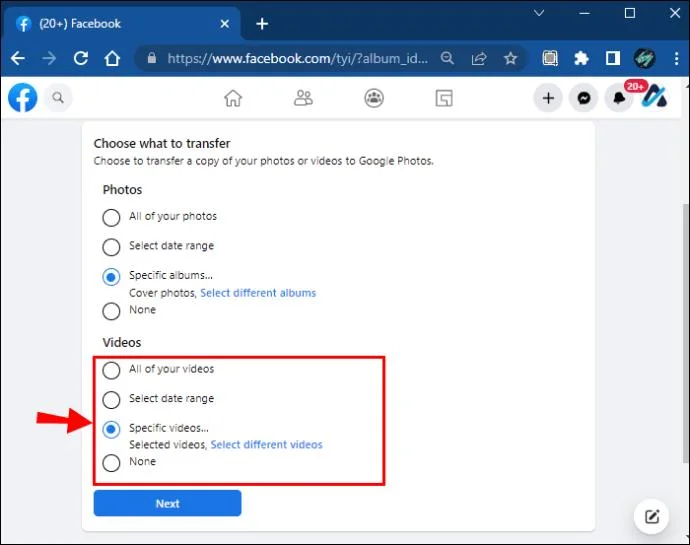This screenshot has height=545, width=690.
Task: Share this page from address bar
Action: [479, 58]
